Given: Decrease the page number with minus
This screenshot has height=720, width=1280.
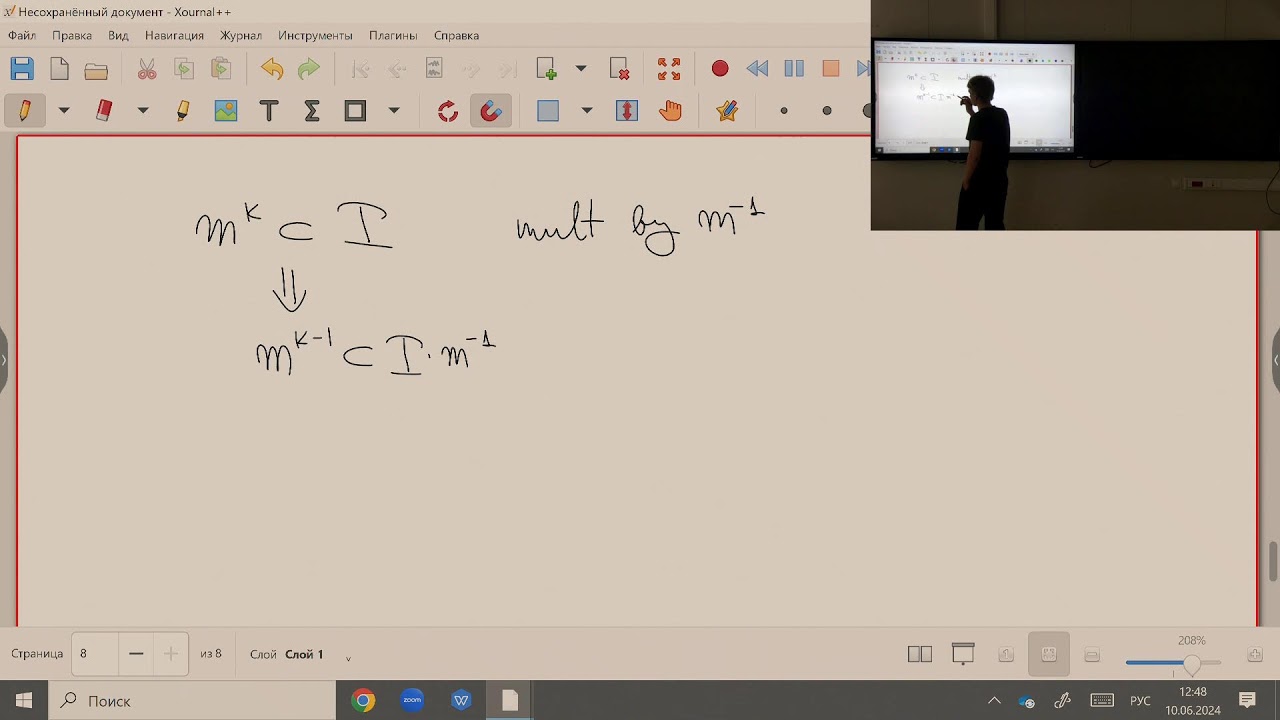Looking at the screenshot, I should [136, 654].
